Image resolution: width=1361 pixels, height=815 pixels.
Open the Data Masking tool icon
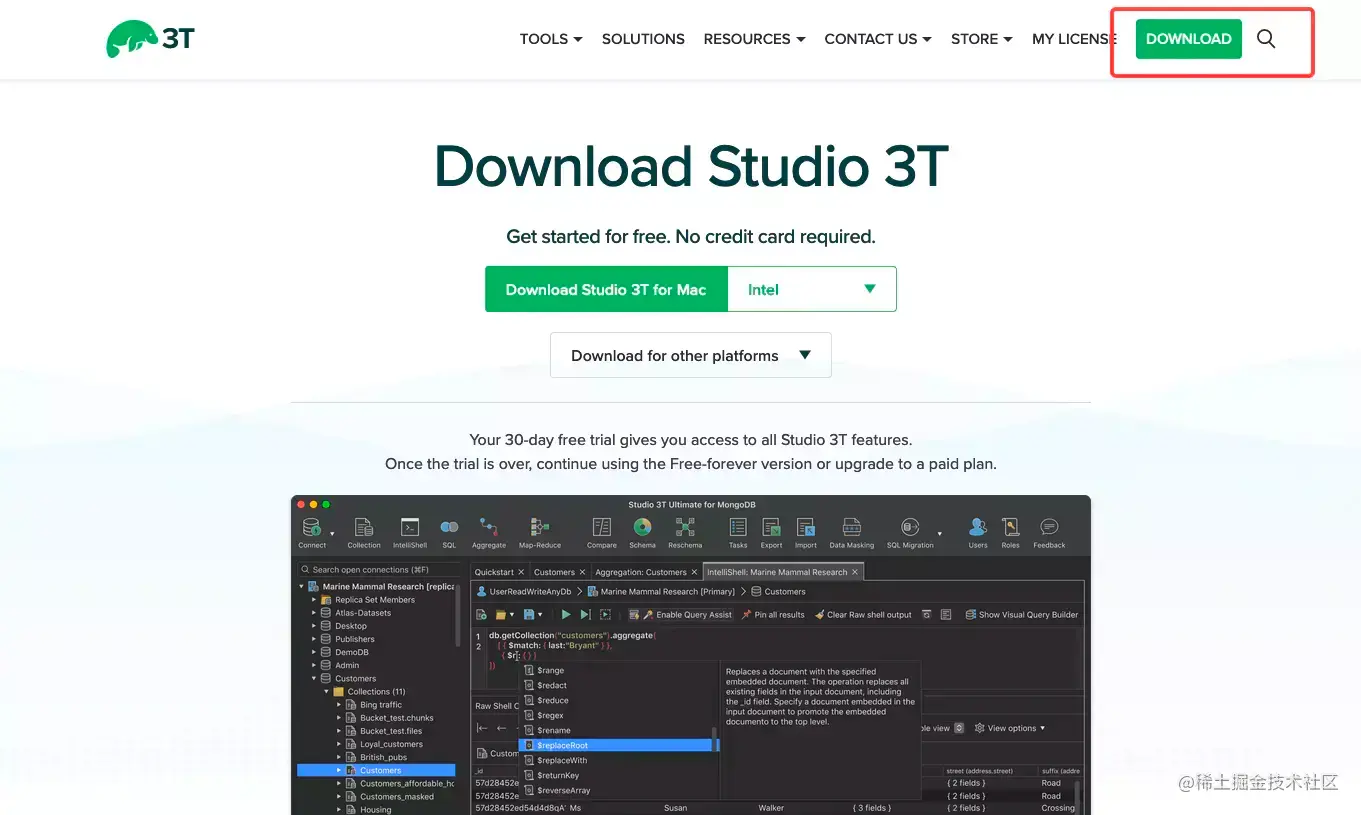pyautogui.click(x=852, y=532)
